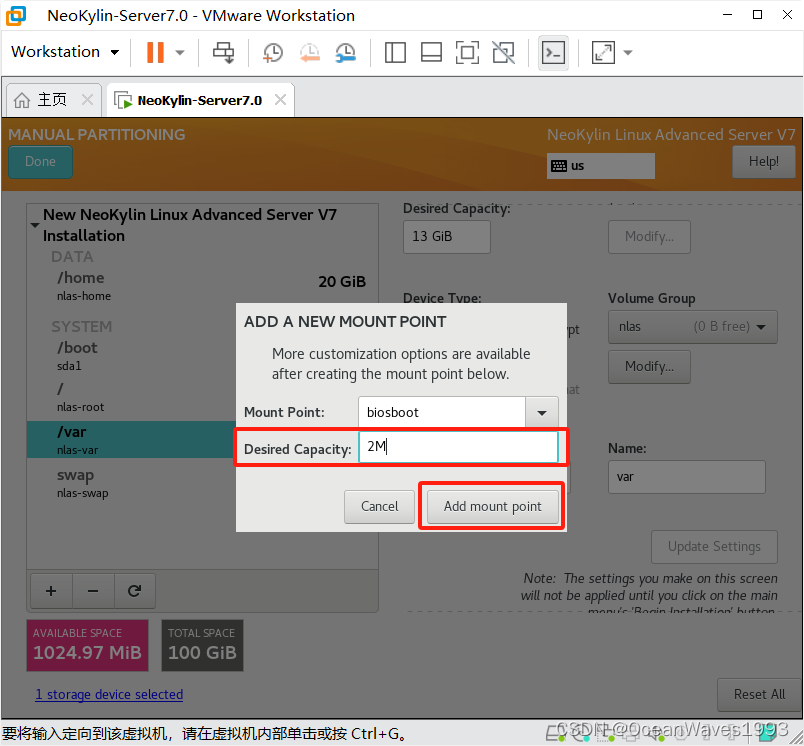Toggle the thumbnail bar view icon

[431, 52]
